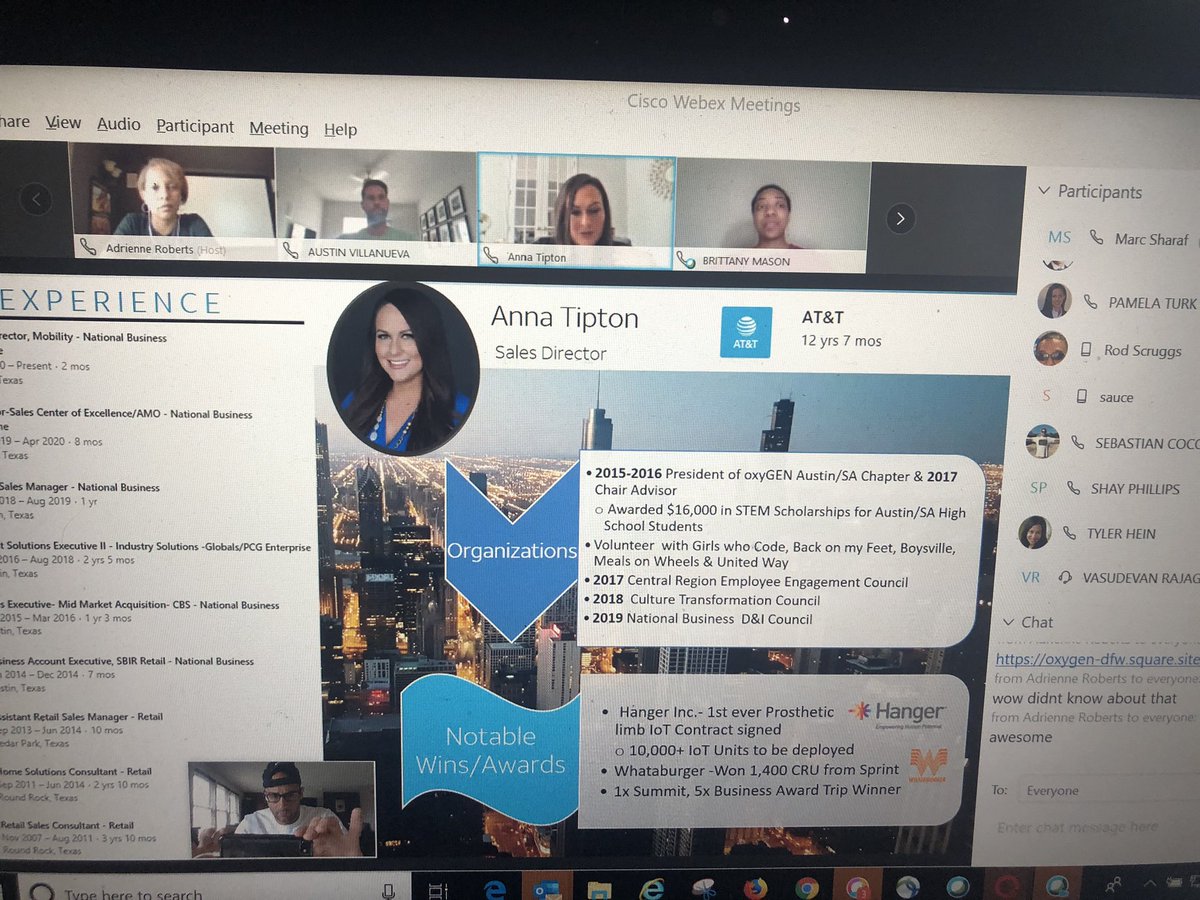Open the Meeting menu
Image resolution: width=1200 pixels, height=900 pixels.
279,128
